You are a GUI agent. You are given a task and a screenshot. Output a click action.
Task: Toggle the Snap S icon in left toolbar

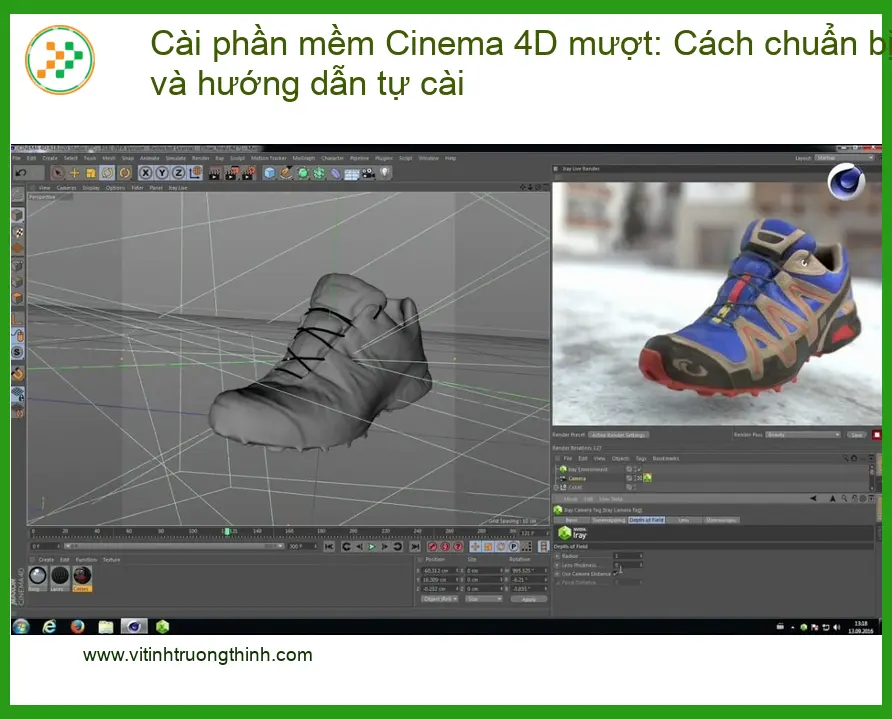pos(18,352)
